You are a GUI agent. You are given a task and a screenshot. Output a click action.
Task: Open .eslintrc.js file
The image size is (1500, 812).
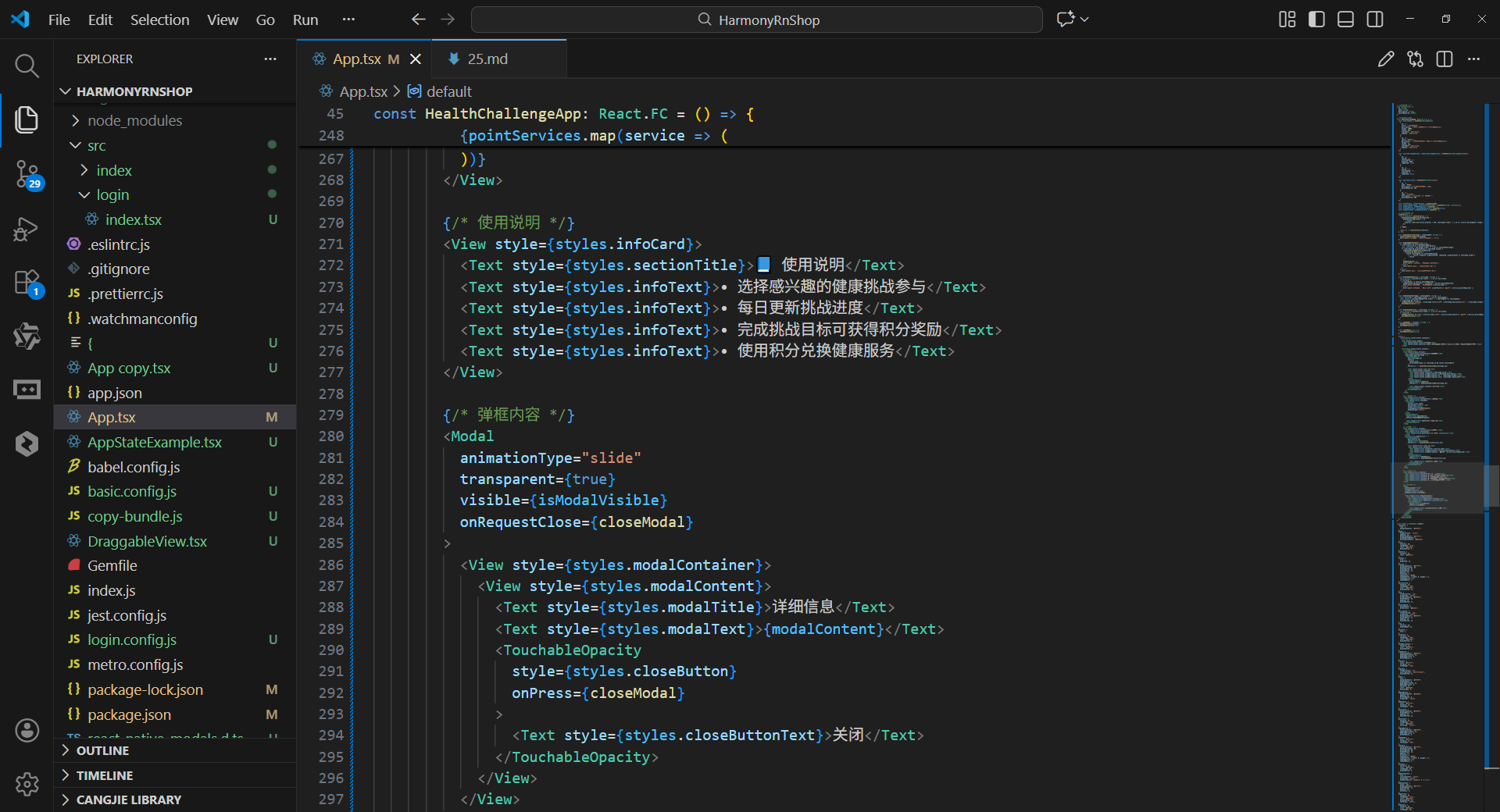point(175,244)
